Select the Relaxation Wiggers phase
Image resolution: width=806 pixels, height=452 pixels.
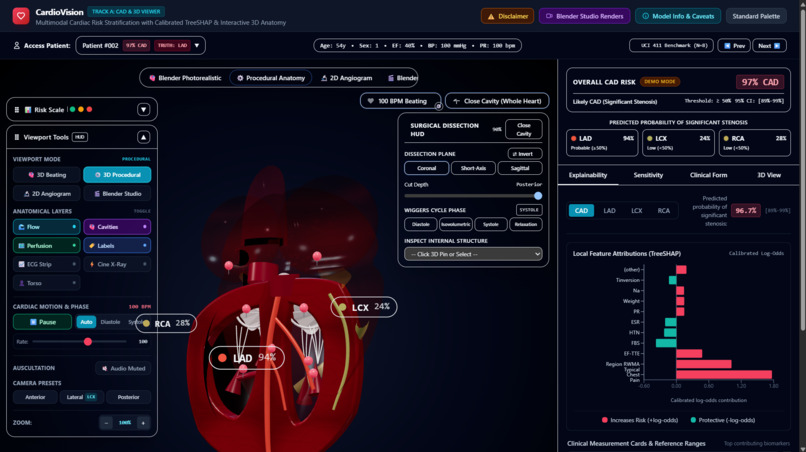[525, 224]
